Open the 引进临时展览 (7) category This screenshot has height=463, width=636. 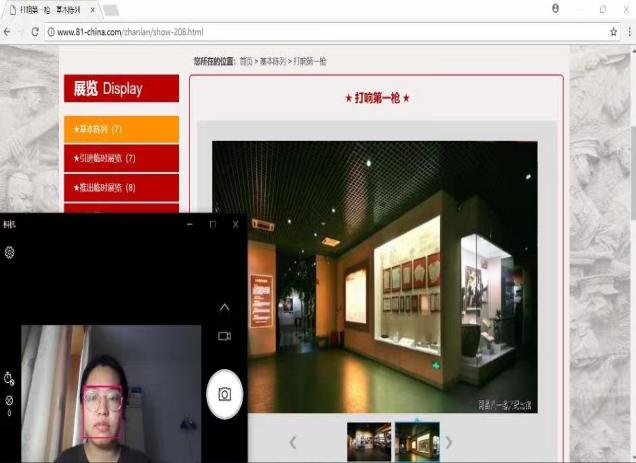121,158
